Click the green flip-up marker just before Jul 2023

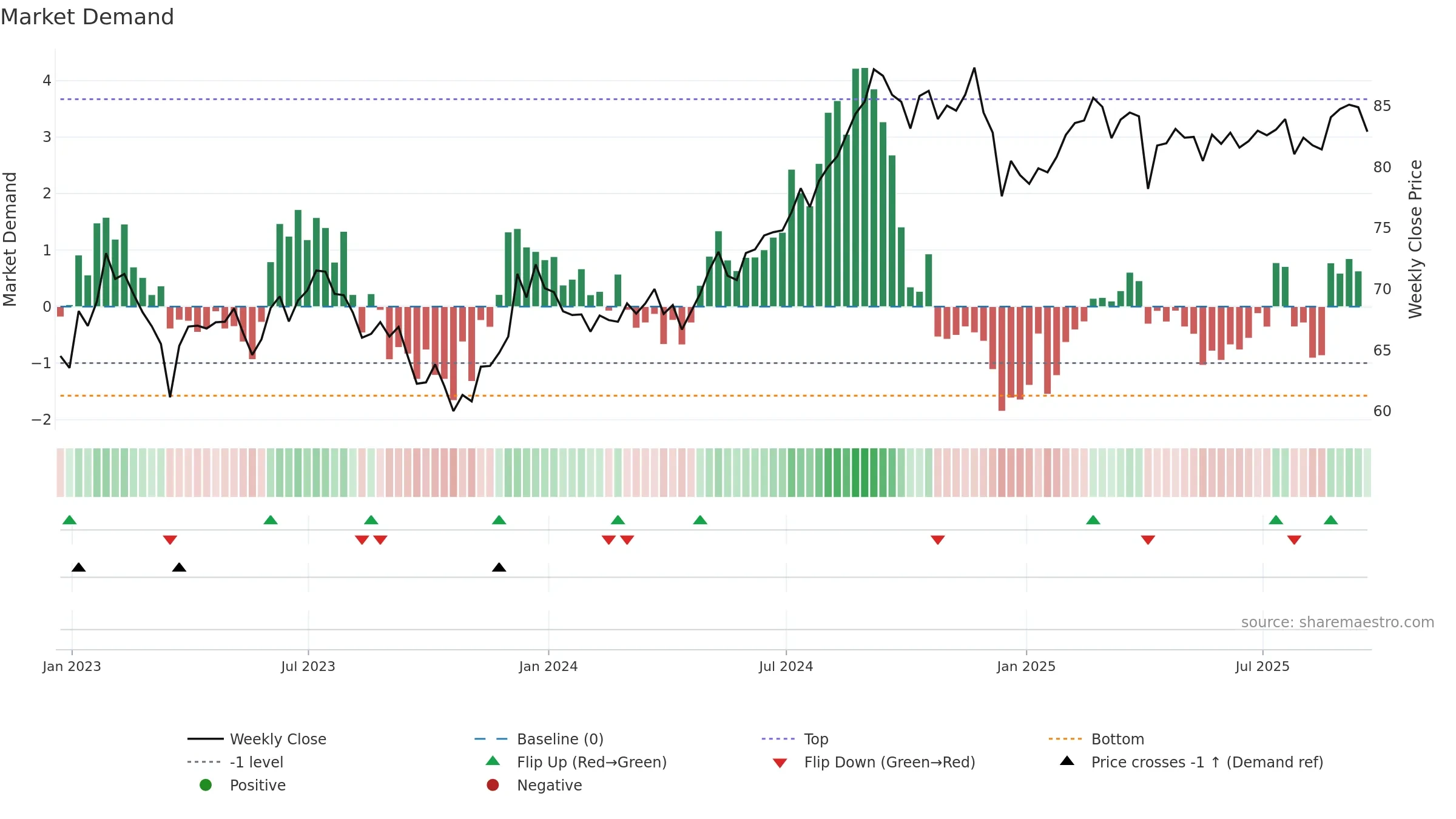pos(271,520)
